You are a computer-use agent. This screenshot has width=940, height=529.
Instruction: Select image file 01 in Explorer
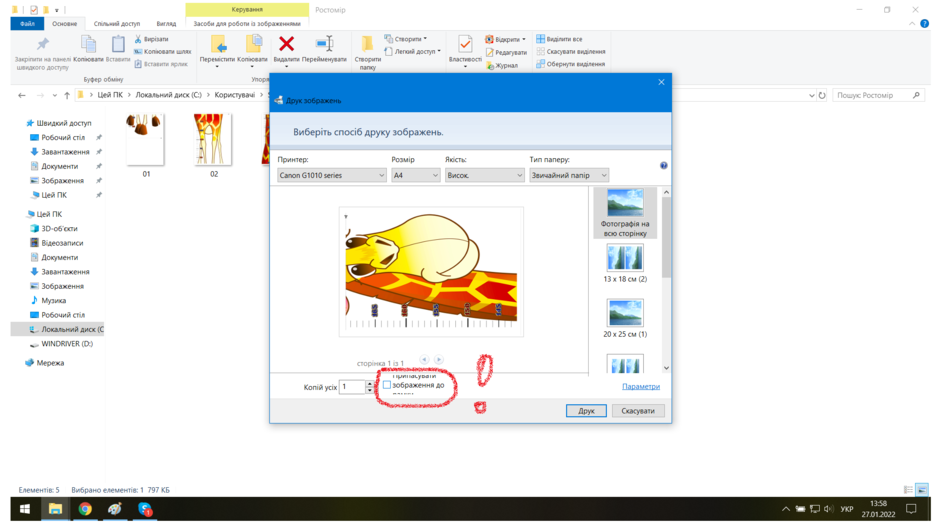click(146, 146)
